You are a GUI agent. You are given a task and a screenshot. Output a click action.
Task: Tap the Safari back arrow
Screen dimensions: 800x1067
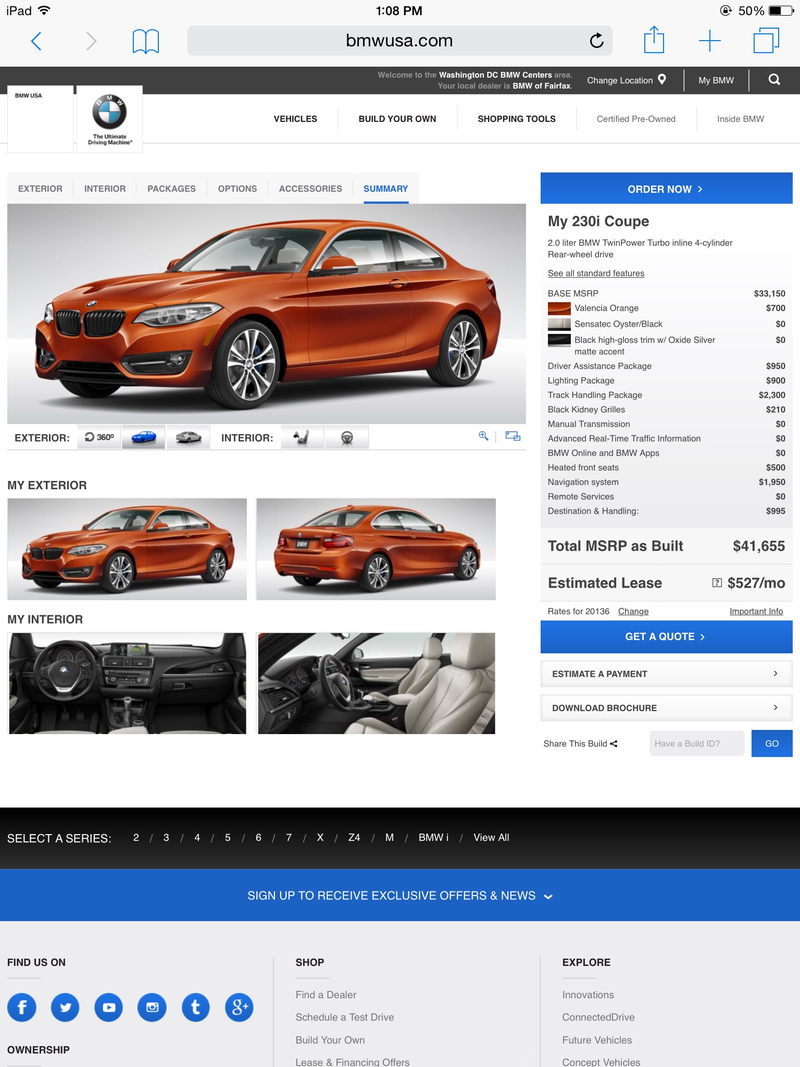click(x=36, y=41)
